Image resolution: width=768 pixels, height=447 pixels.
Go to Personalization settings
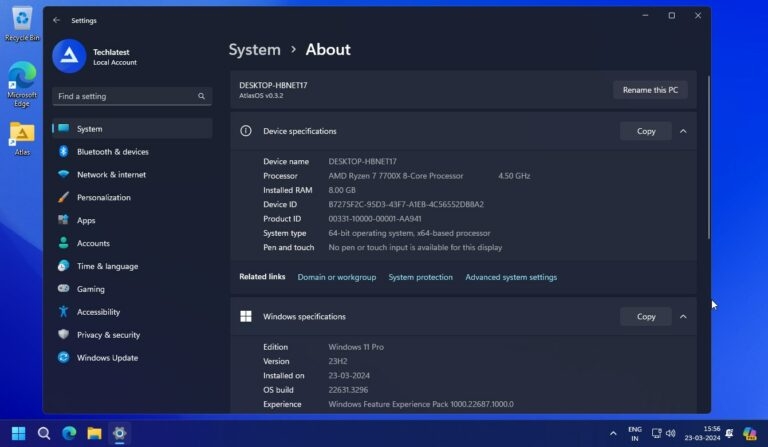tap(132, 197)
